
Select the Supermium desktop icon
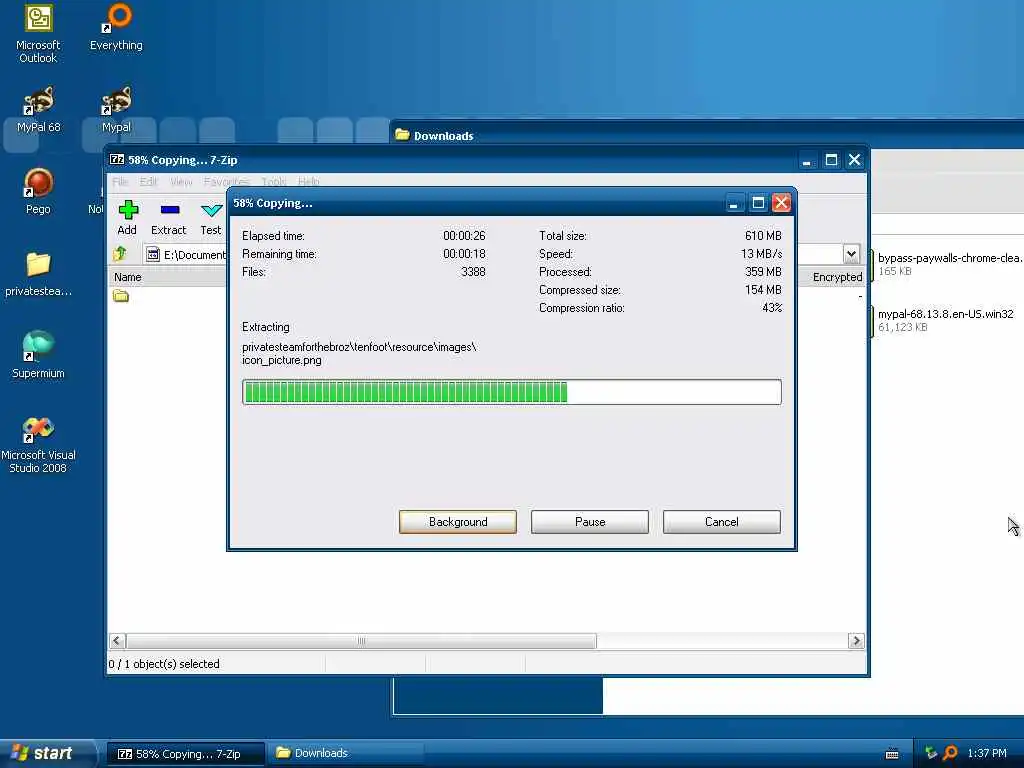(x=38, y=355)
